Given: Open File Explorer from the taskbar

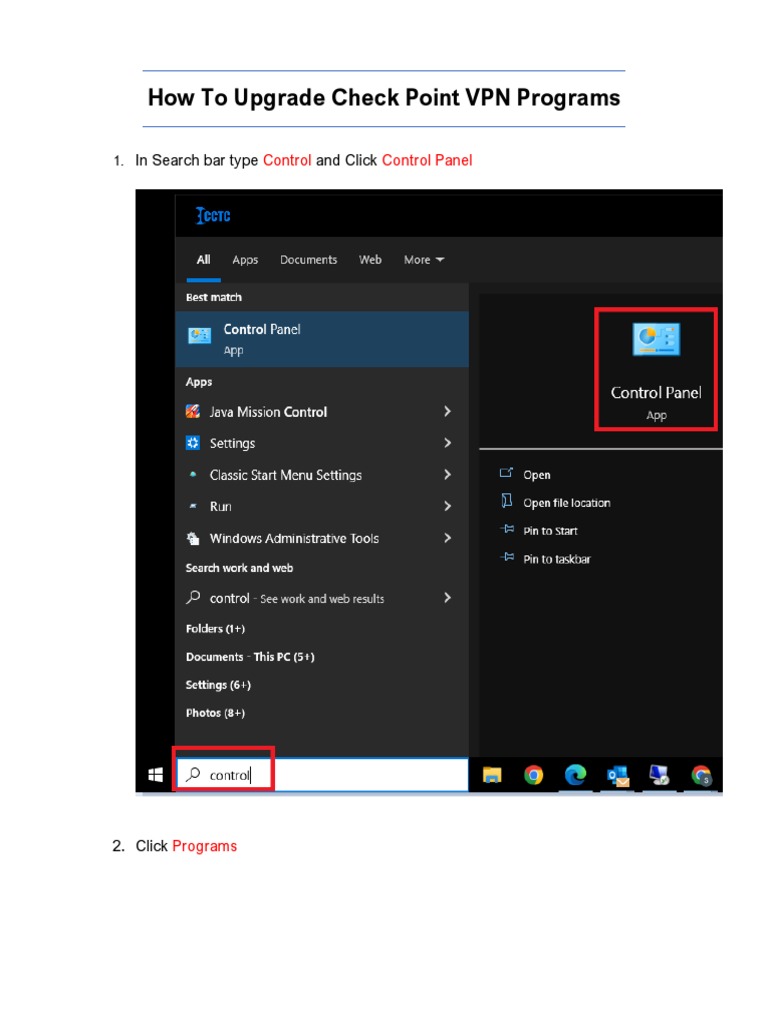Looking at the screenshot, I should tap(492, 775).
